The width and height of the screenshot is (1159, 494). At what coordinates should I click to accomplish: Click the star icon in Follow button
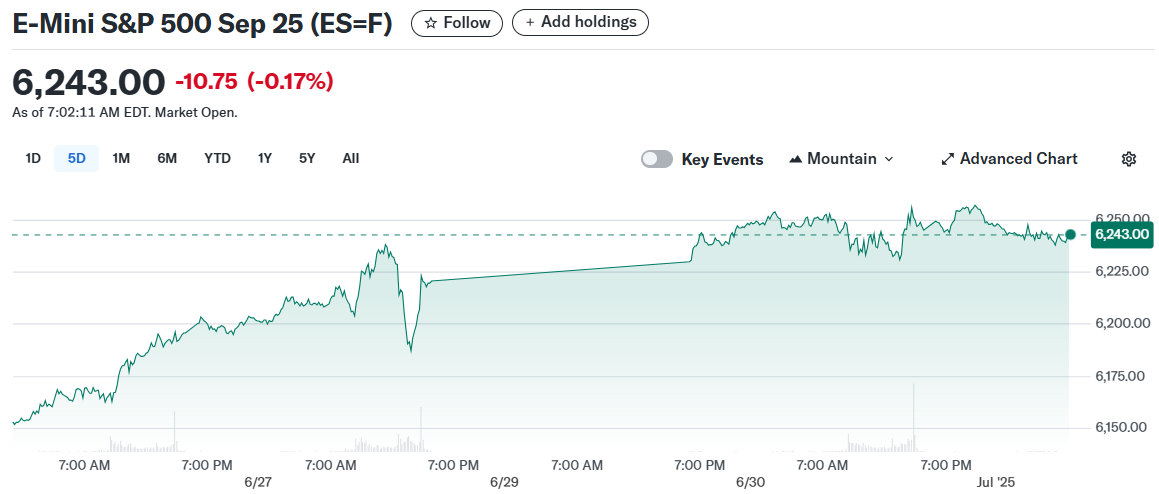tap(430, 23)
